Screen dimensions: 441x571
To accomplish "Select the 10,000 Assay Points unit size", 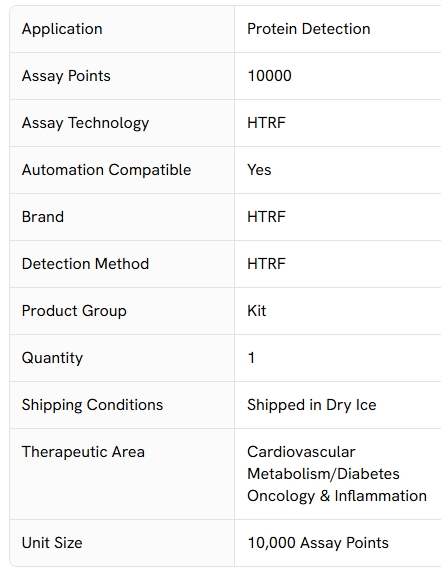I will pos(318,543).
